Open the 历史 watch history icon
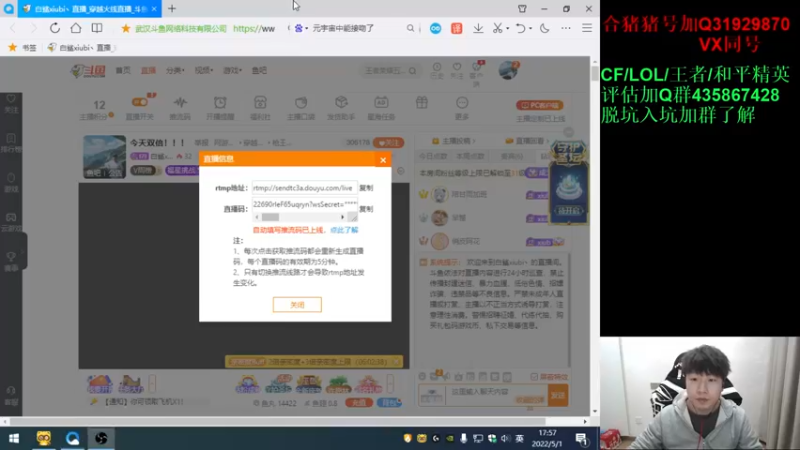The height and width of the screenshot is (450, 800). (437, 70)
